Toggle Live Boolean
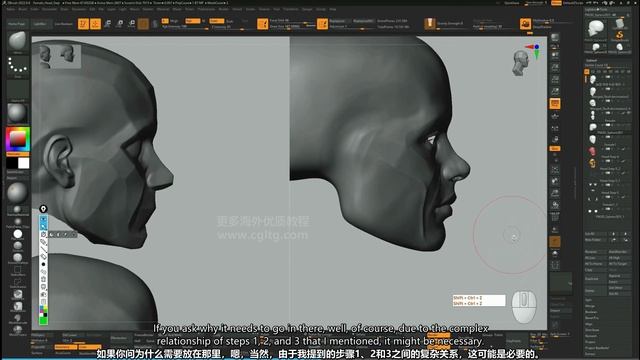640x360 pixels. pyautogui.click(x=63, y=24)
